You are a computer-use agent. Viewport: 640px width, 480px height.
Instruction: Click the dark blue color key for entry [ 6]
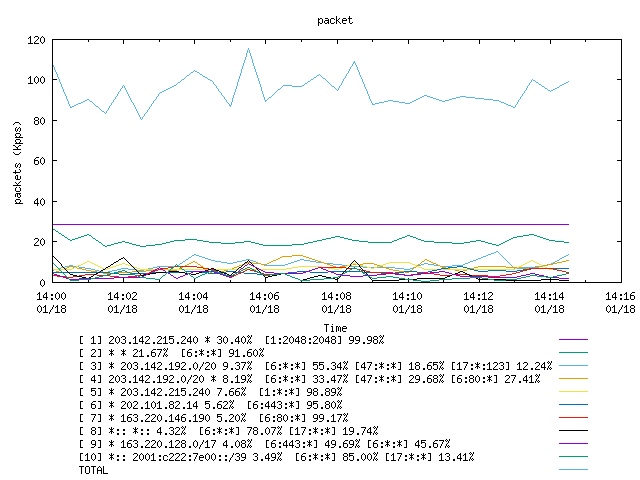(573, 405)
